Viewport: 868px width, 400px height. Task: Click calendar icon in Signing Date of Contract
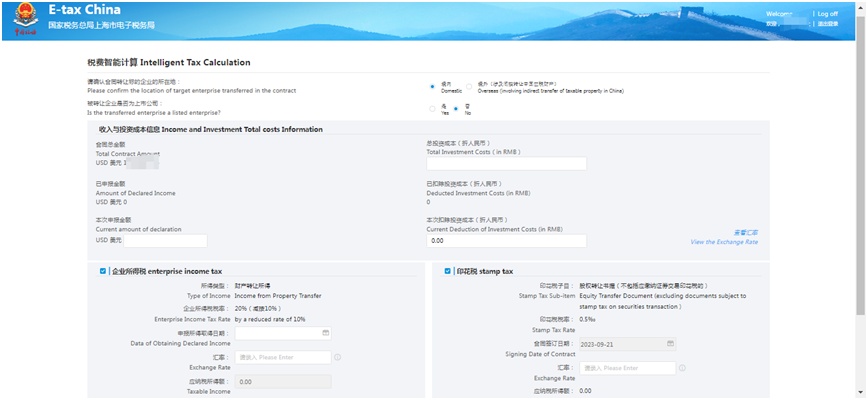(x=669, y=343)
